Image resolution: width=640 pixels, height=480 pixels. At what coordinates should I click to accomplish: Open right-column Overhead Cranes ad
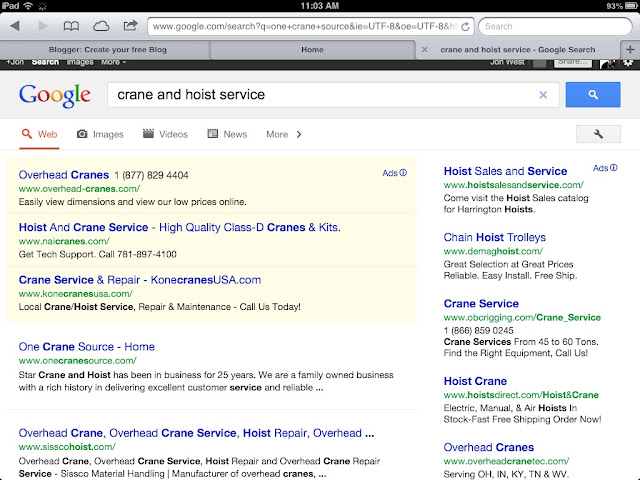pos(489,447)
